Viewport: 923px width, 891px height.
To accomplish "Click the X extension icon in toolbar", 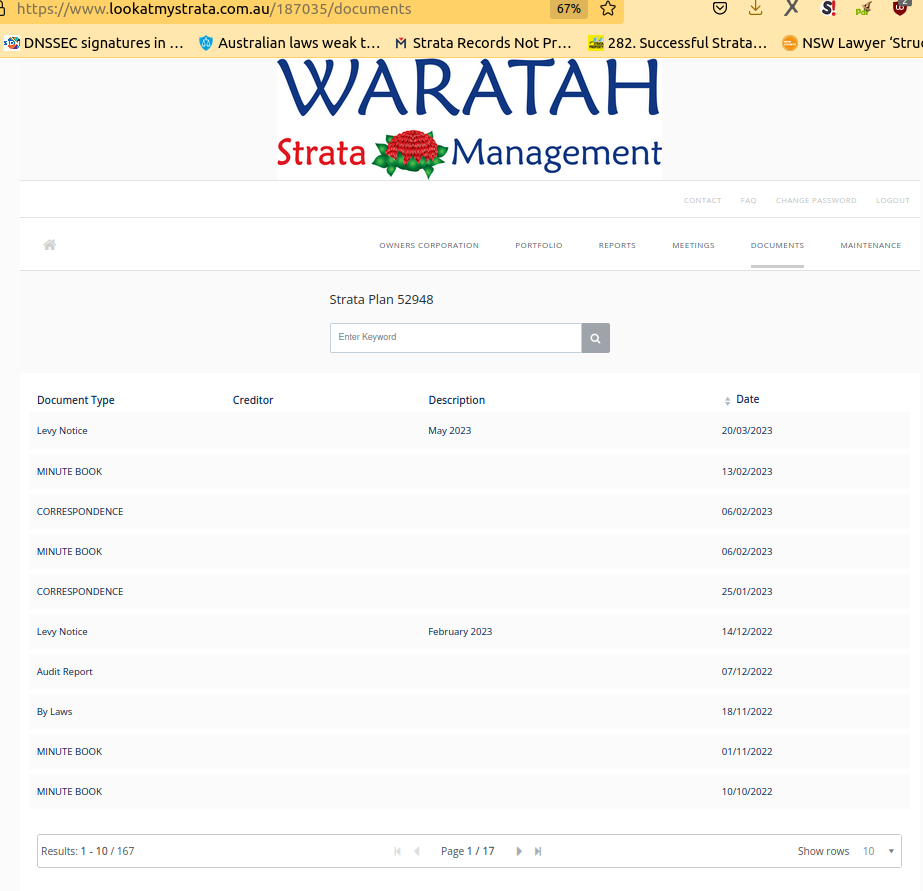I will (x=792, y=8).
